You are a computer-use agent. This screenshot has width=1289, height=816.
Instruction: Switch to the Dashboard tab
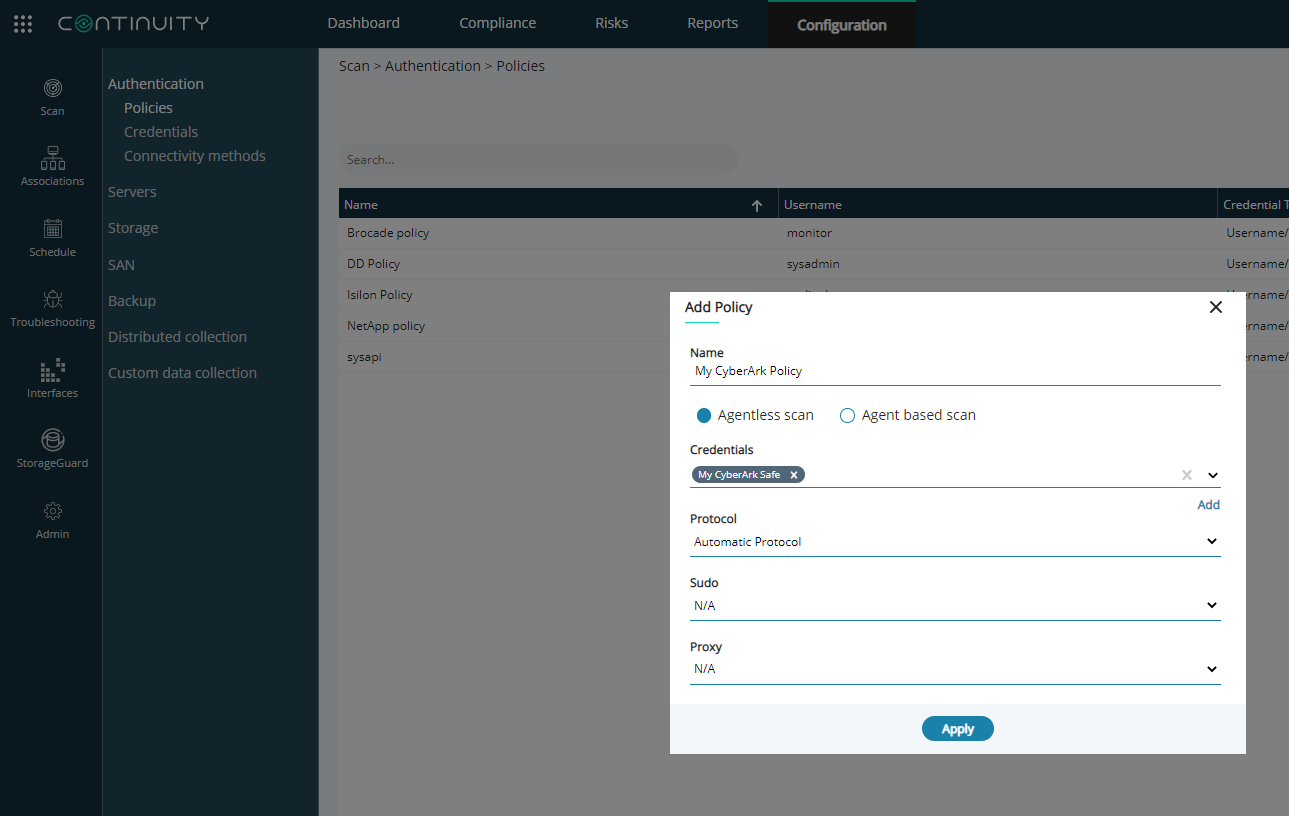pos(363,23)
